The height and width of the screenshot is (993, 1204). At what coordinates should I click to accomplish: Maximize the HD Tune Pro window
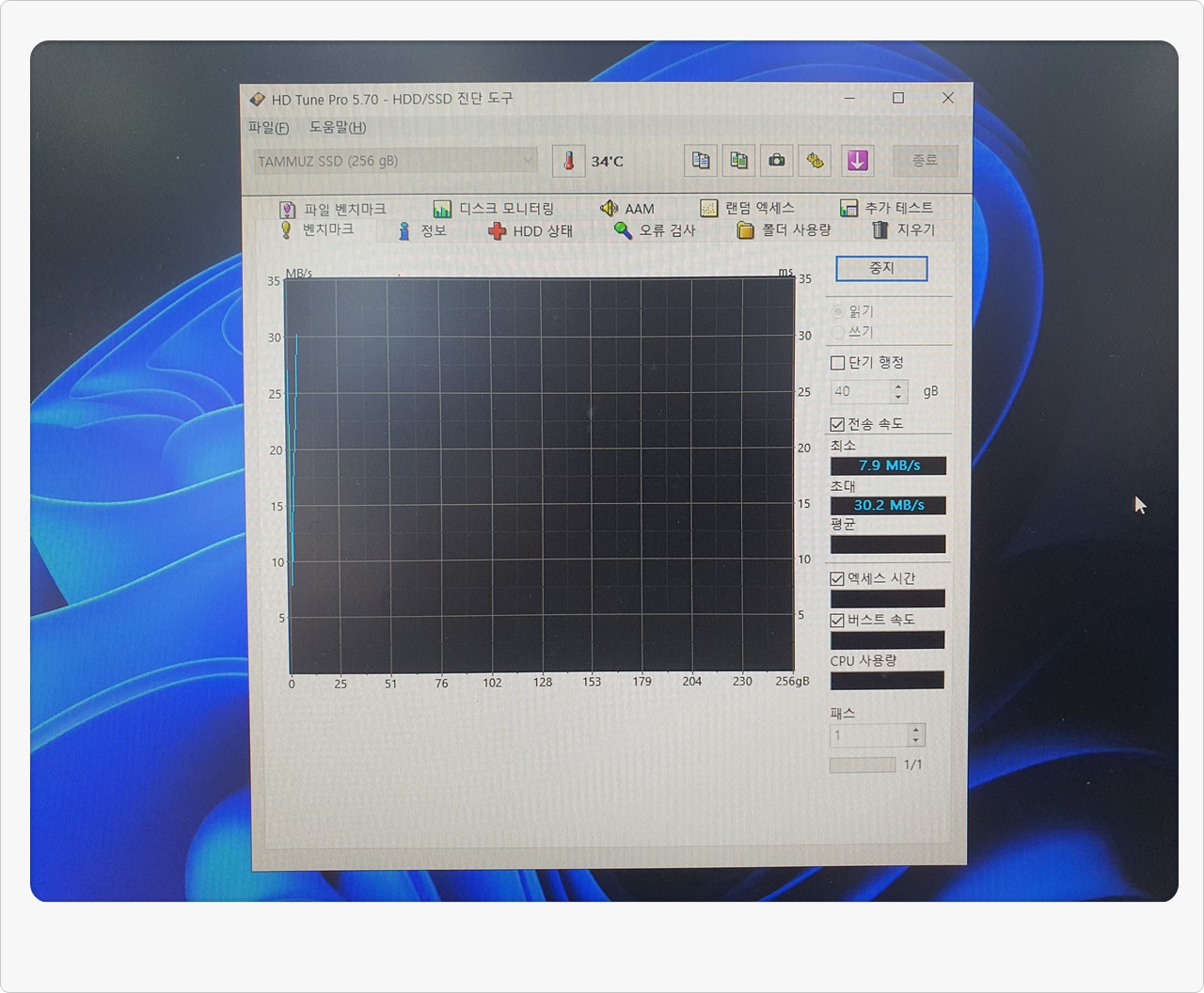point(898,98)
